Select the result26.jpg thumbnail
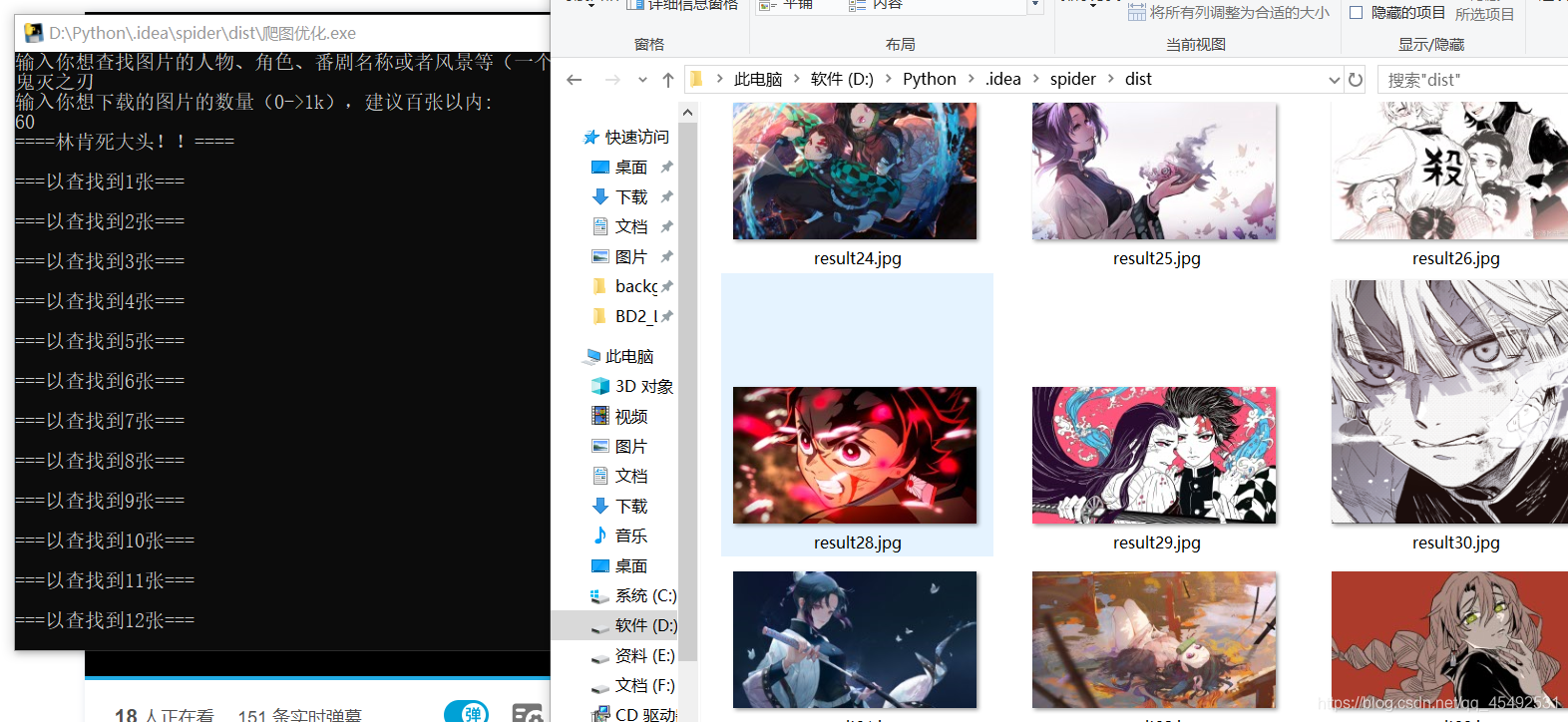 point(1449,171)
